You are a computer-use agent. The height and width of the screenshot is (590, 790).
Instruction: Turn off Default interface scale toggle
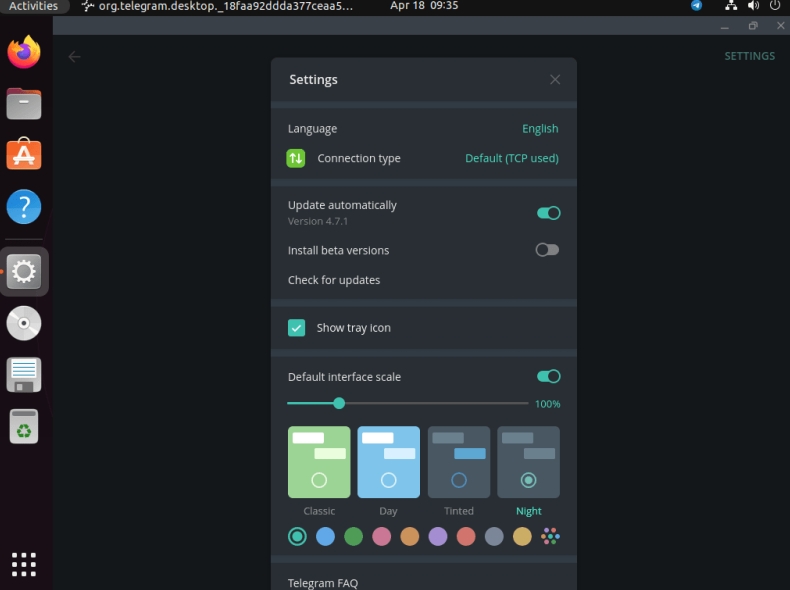tap(548, 377)
